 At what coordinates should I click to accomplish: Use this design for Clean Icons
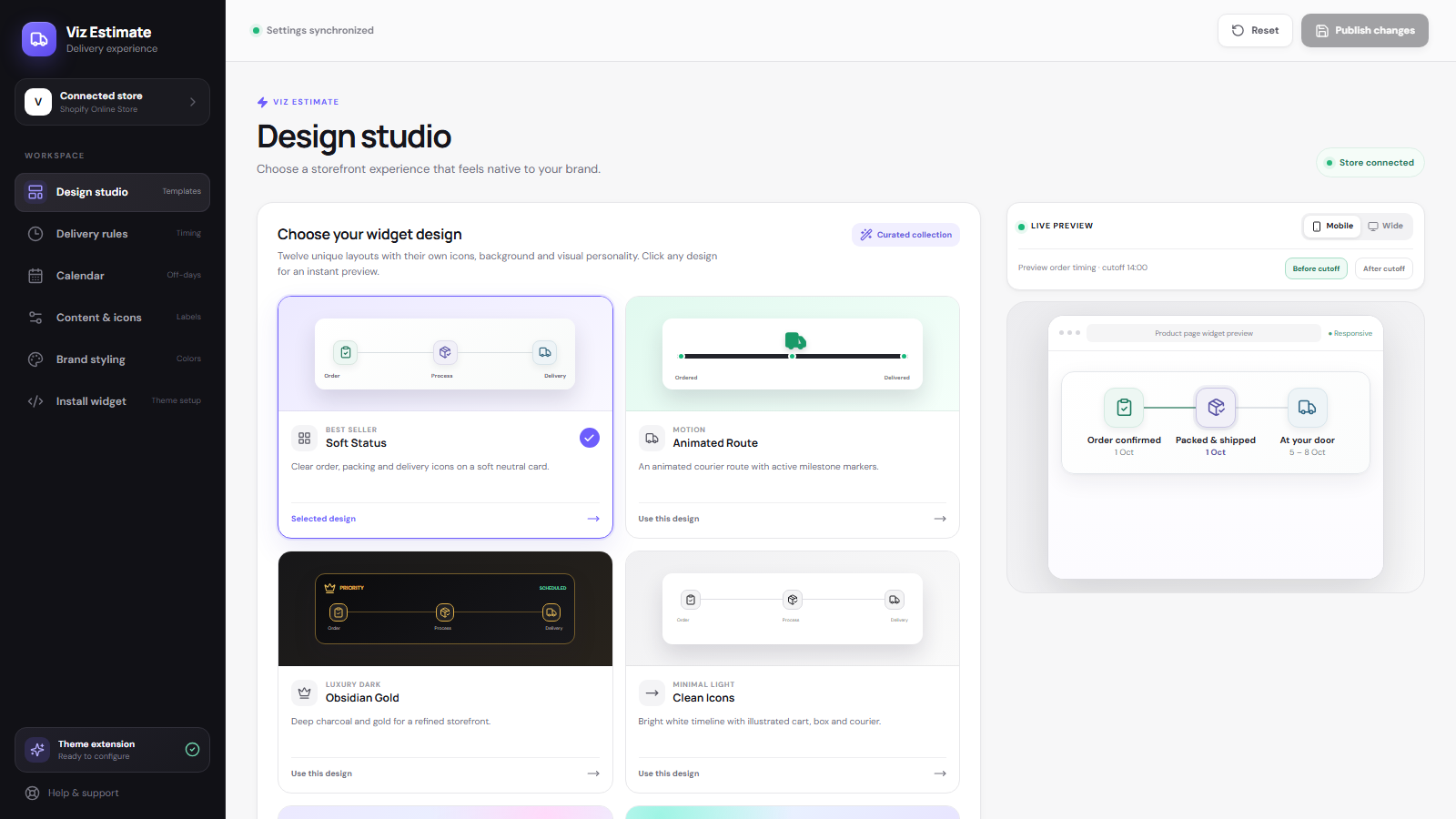793,773
